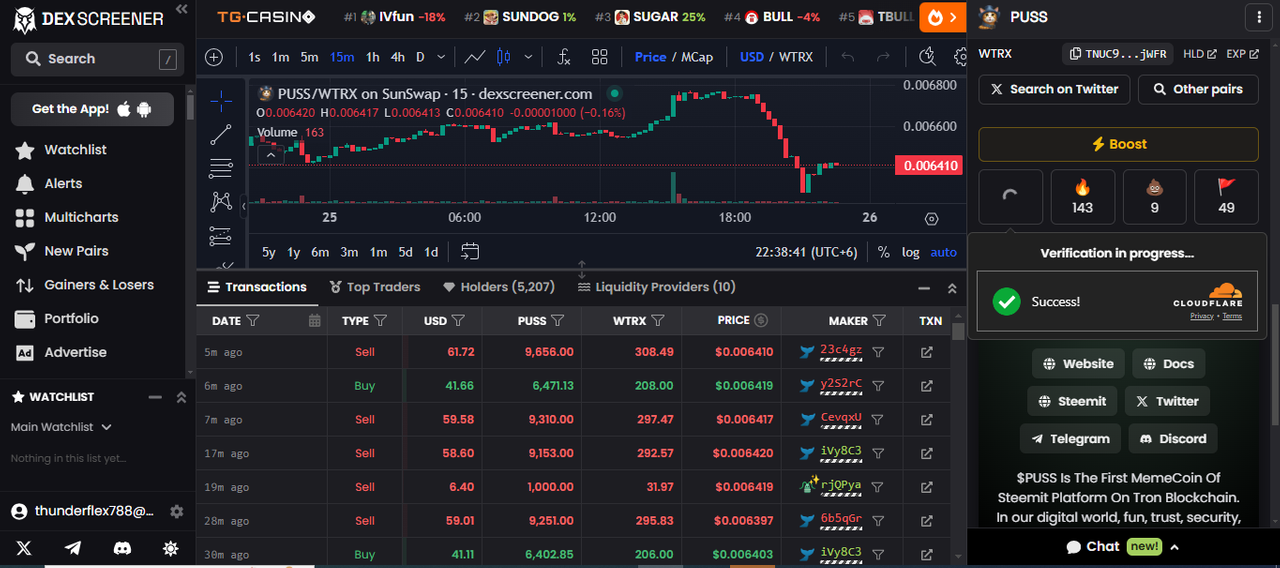Screen dimensions: 1280x568
Task: Open transaction link for 23c4gz row
Action: [927, 352]
